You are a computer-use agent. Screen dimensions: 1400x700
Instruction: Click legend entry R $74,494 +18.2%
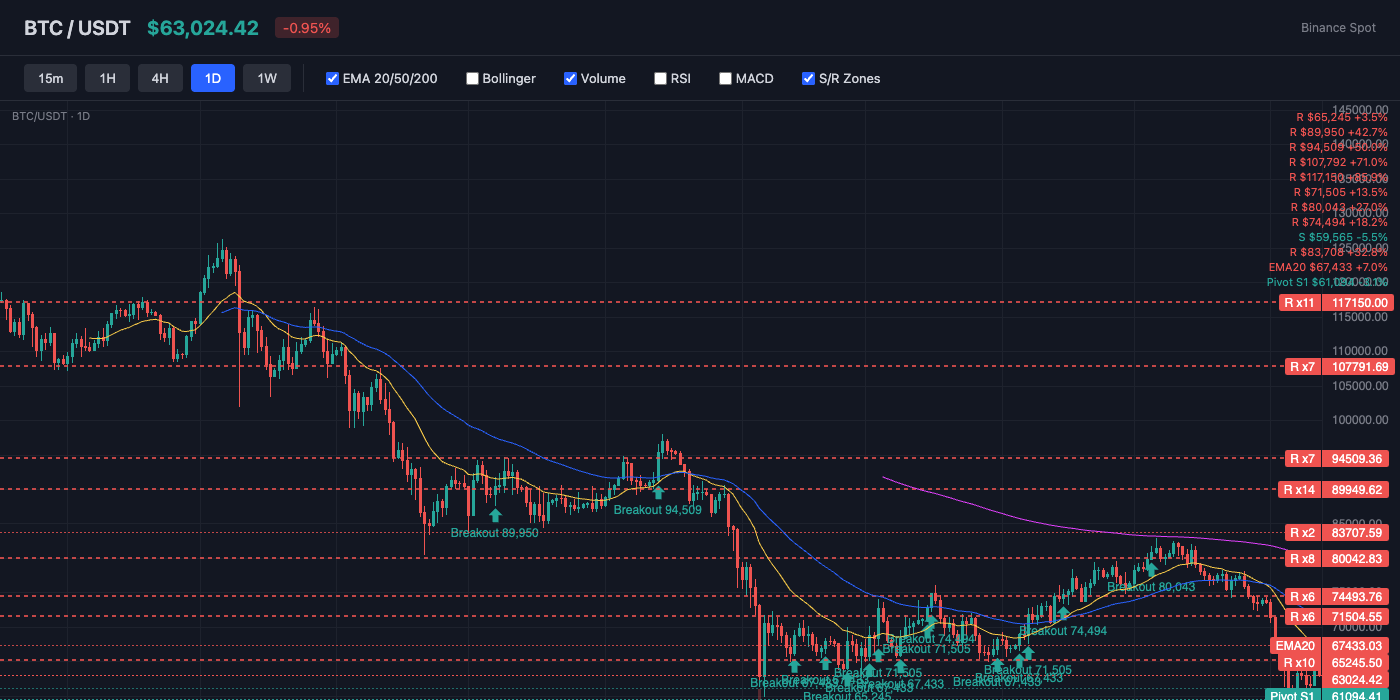pos(1339,222)
